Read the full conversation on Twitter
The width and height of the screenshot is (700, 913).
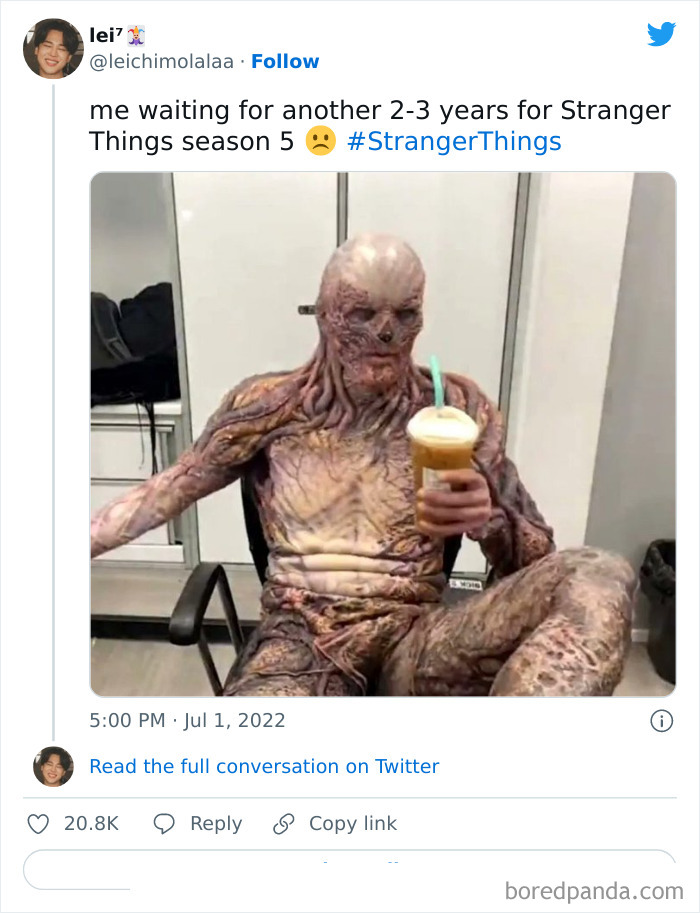click(264, 766)
